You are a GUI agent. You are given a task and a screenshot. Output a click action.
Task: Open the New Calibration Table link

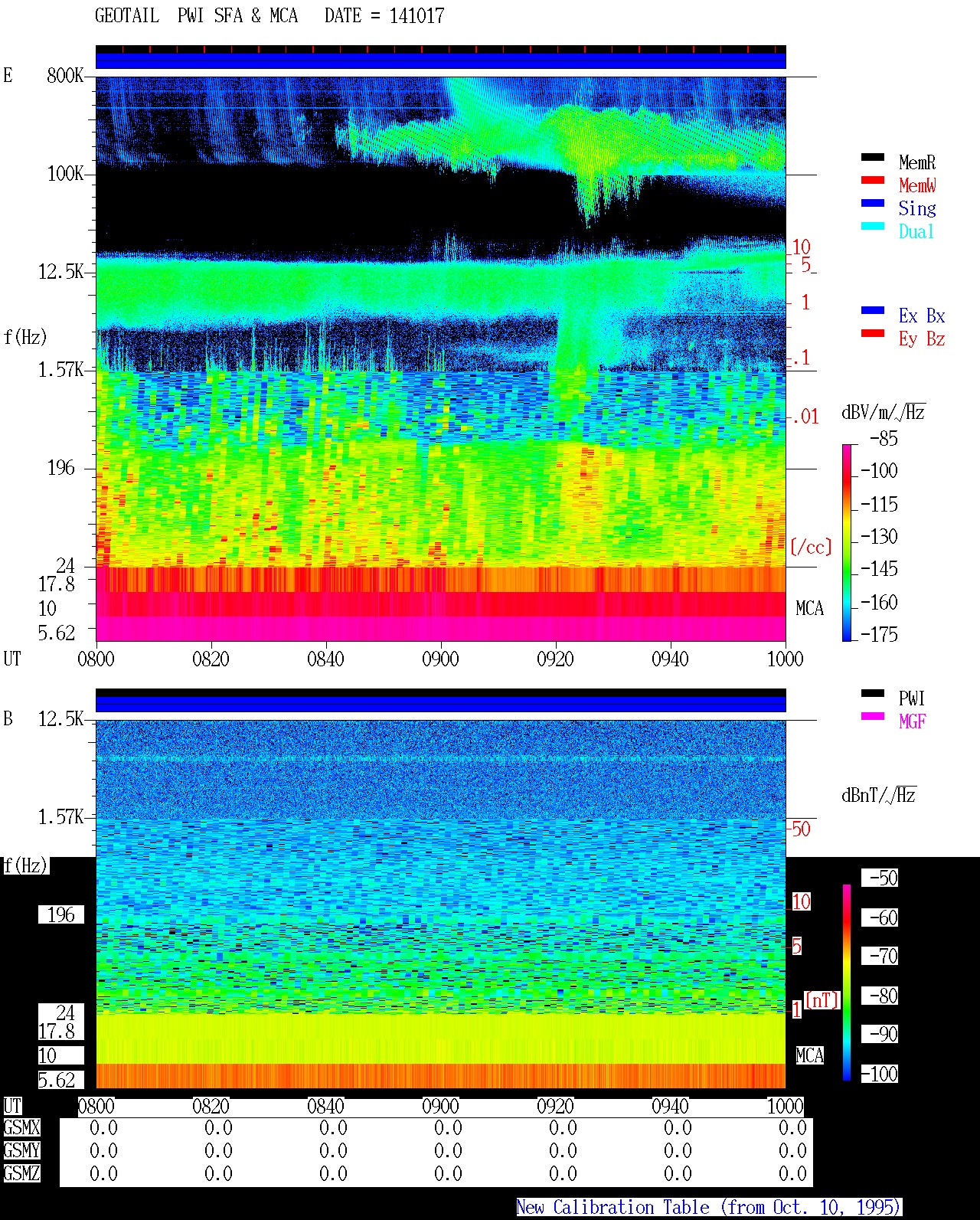tap(708, 1208)
